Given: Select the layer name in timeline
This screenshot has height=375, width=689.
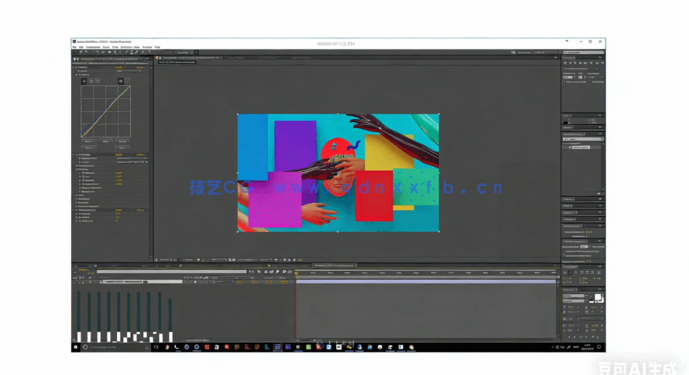Looking at the screenshot, I should [x=141, y=282].
